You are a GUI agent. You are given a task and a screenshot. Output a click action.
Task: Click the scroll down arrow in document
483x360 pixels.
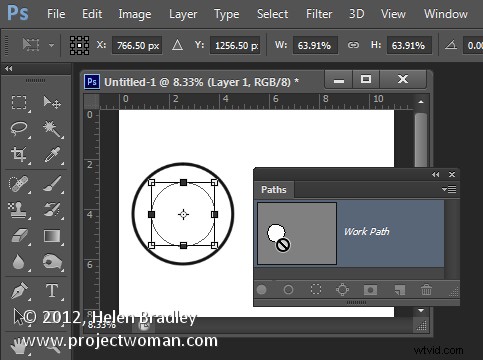tap(421, 311)
